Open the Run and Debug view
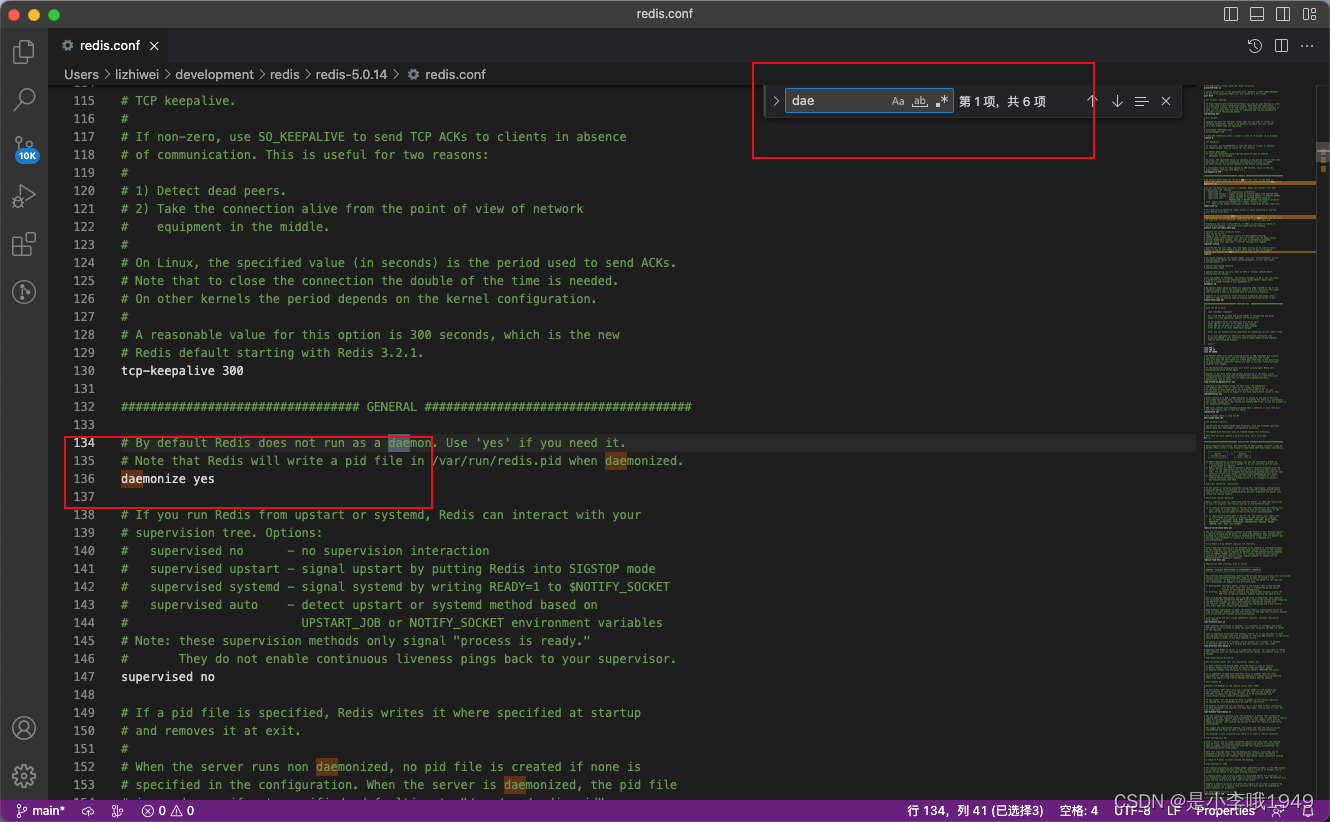The width and height of the screenshot is (1330, 822). 24,196
